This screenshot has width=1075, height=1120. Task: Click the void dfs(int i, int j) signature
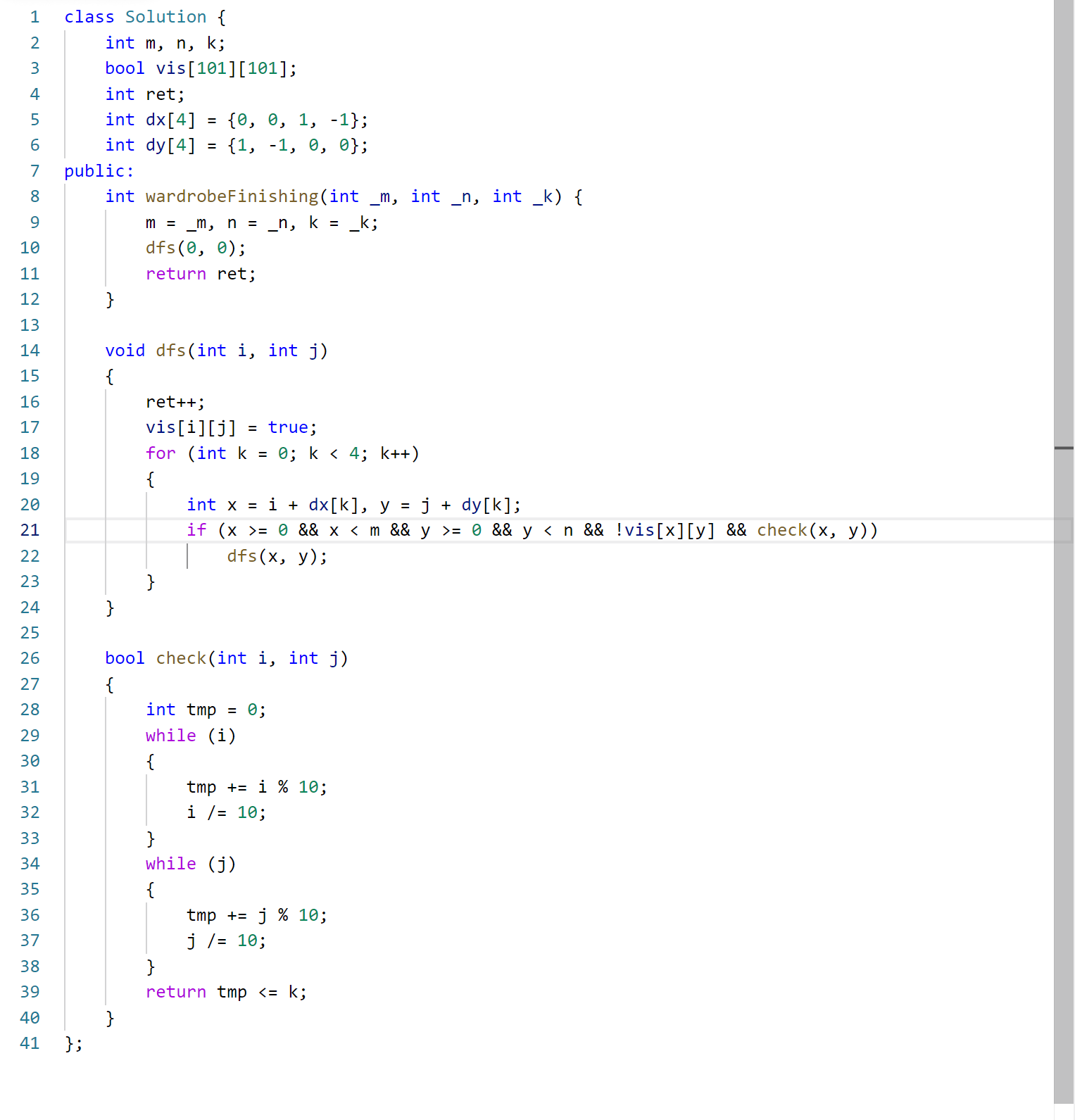(x=217, y=351)
